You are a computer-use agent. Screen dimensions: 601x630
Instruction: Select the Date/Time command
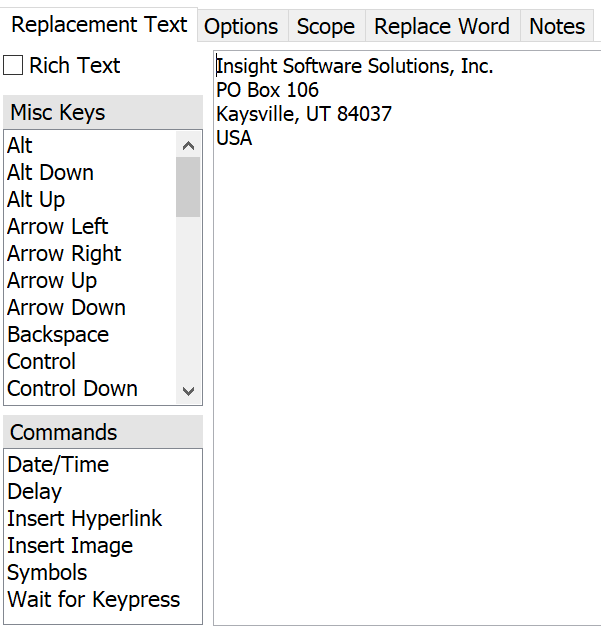58,465
